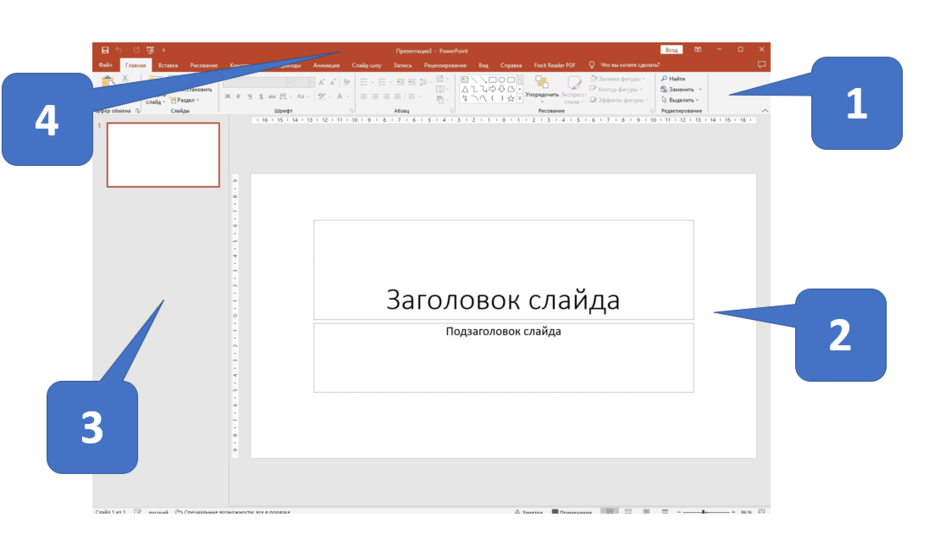The height and width of the screenshot is (556, 940).
Task: Select the star shape in shapes gallery
Action: pos(511,98)
